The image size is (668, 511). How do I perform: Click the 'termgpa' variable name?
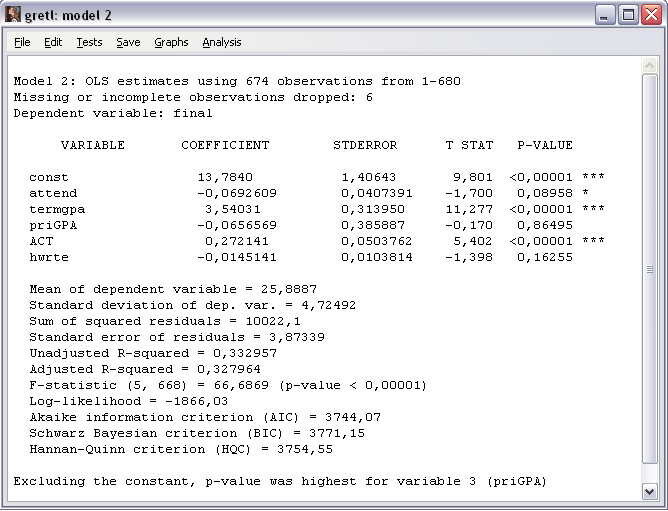coord(57,210)
